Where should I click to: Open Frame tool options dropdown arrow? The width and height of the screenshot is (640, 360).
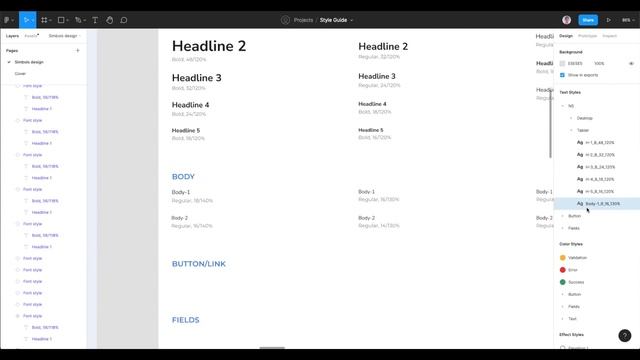(x=50, y=20)
